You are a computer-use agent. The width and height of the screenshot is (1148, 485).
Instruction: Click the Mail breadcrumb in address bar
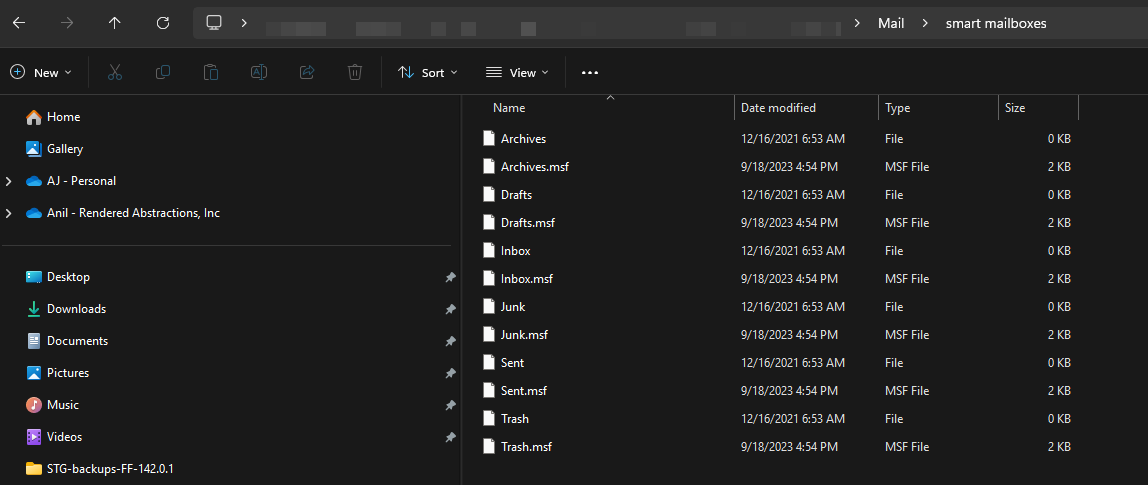point(891,22)
